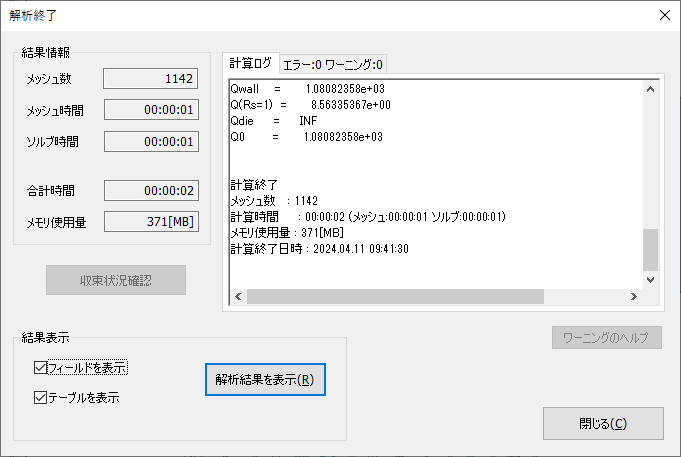Uncheck the テーブルを表示 checkbox
Screen dimensions: 681x457
[40, 397]
